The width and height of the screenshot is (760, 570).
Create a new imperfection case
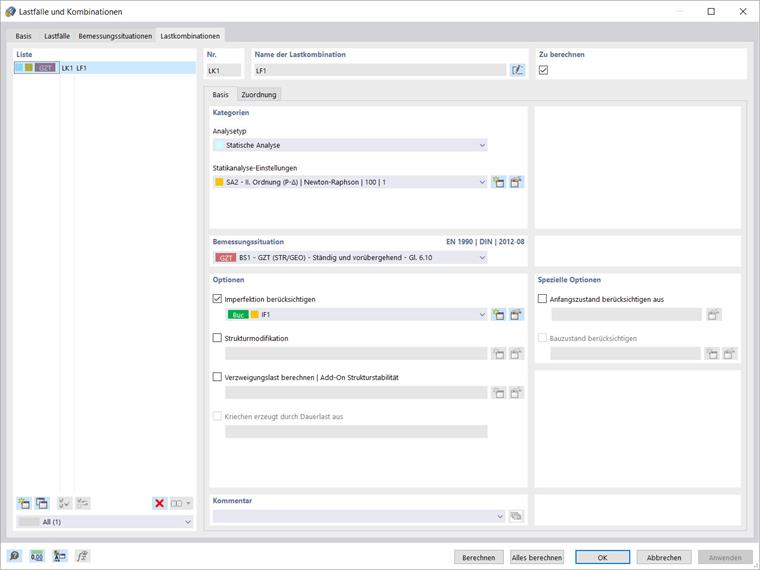(x=498, y=315)
